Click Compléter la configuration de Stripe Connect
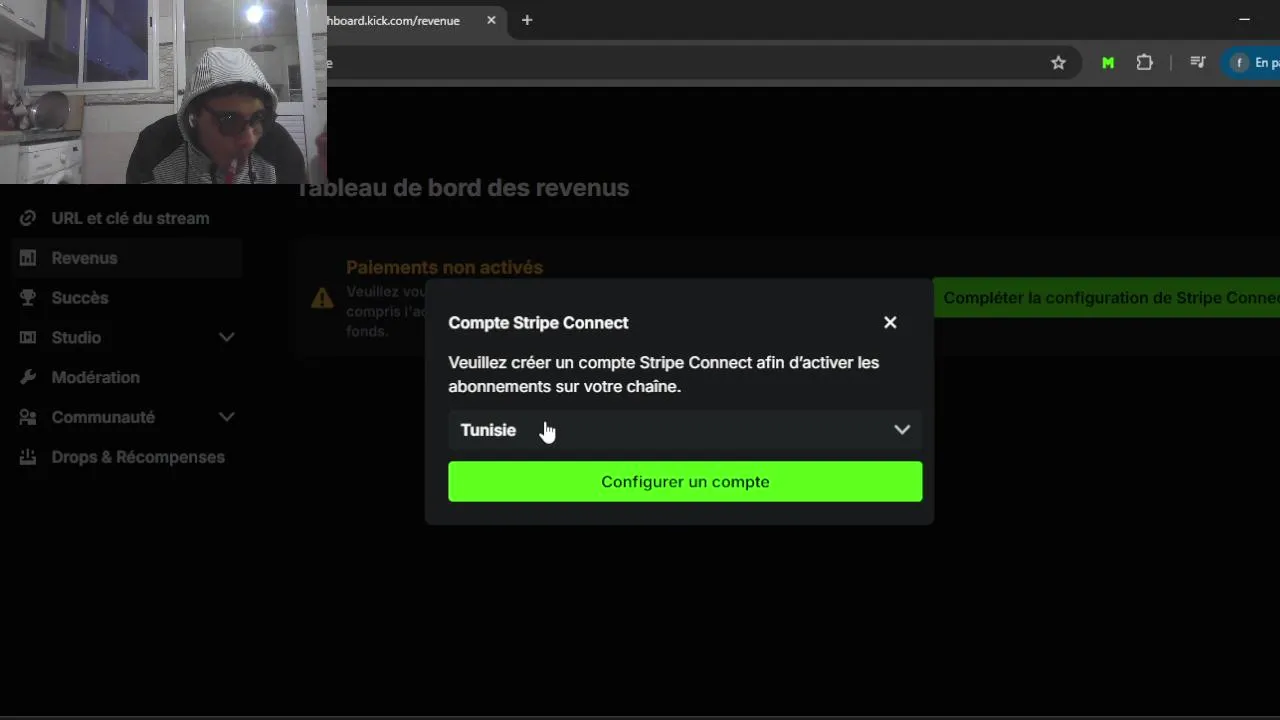The height and width of the screenshot is (720, 1280). click(x=1107, y=298)
